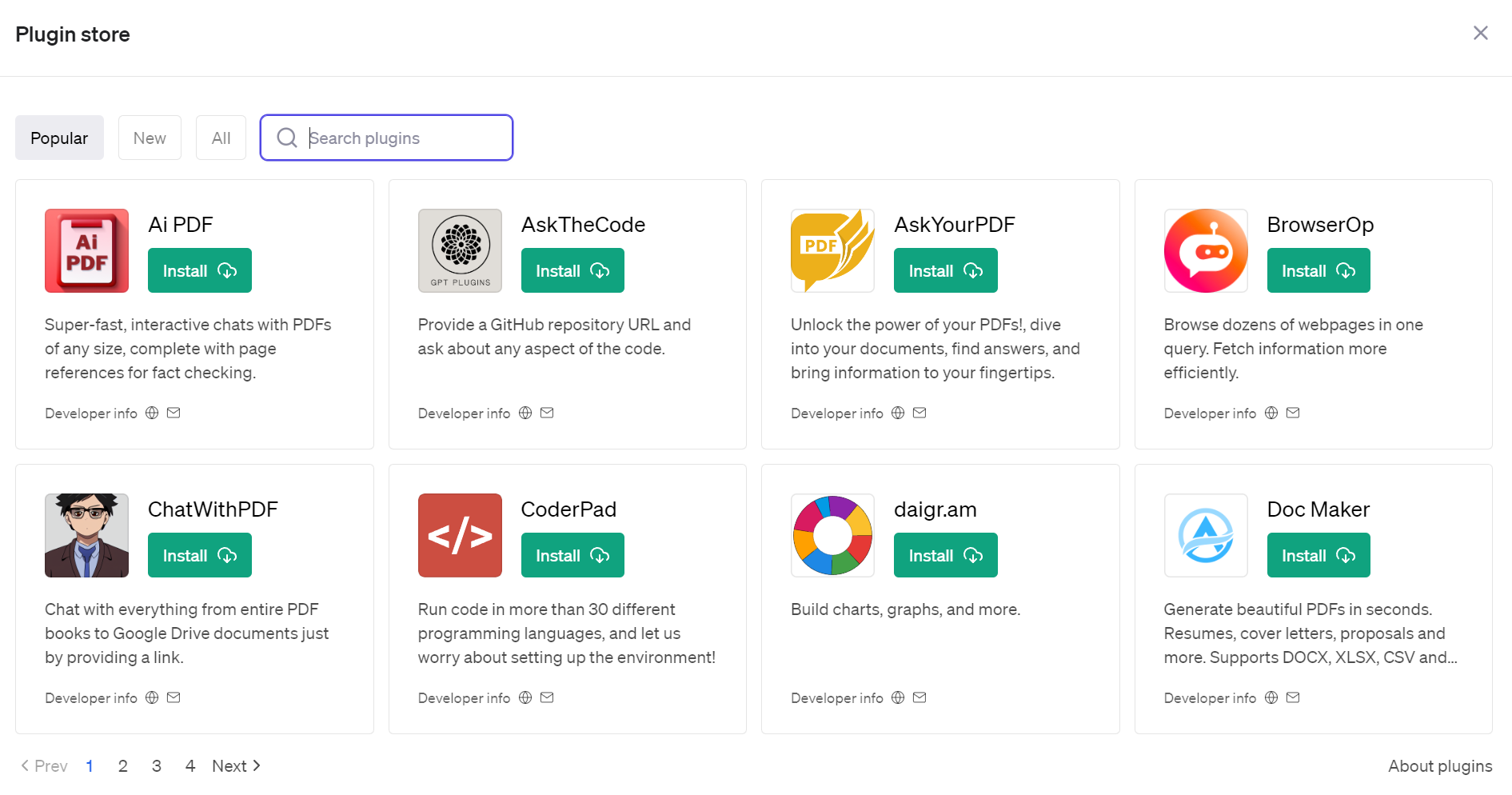Click the BrowserOp plugin title
Screen dimensions: 1512x795
pos(1320,225)
